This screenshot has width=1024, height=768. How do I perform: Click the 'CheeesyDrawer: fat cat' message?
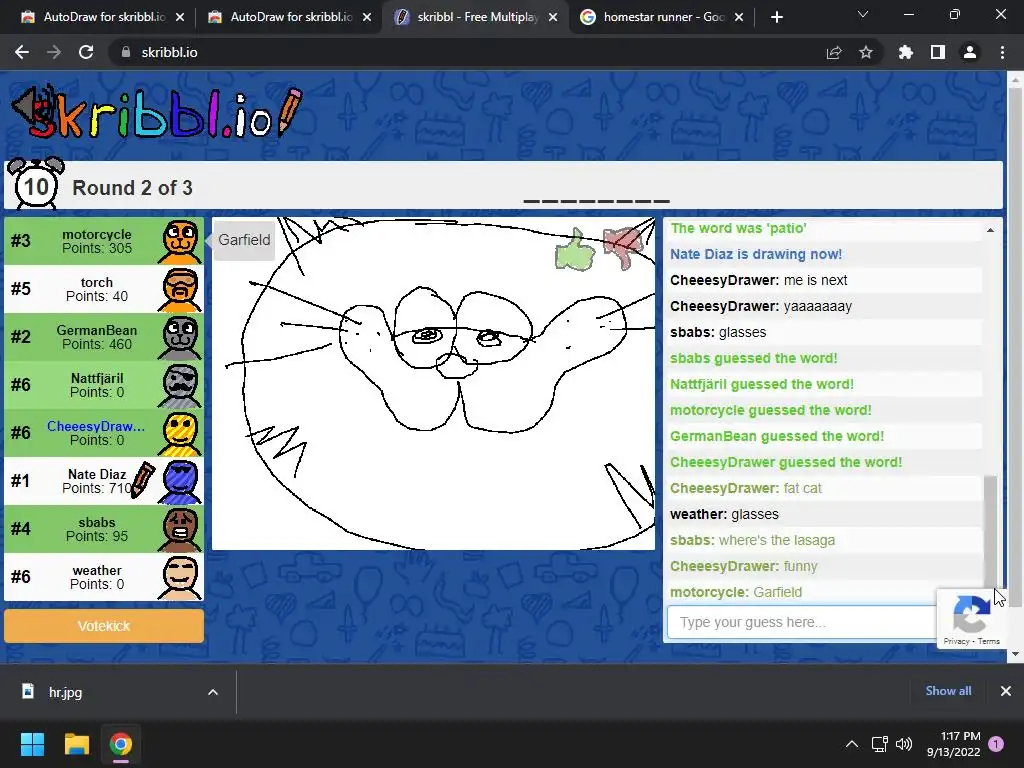pos(746,488)
